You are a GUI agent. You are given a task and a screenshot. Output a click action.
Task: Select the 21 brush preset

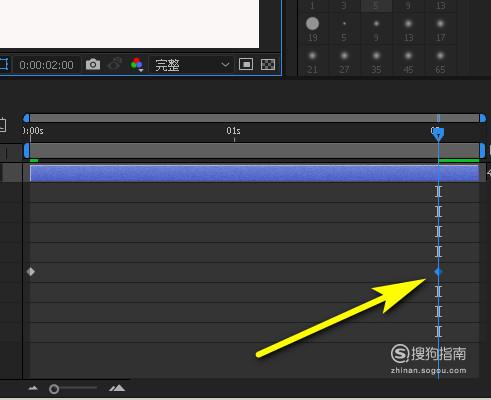[312, 62]
